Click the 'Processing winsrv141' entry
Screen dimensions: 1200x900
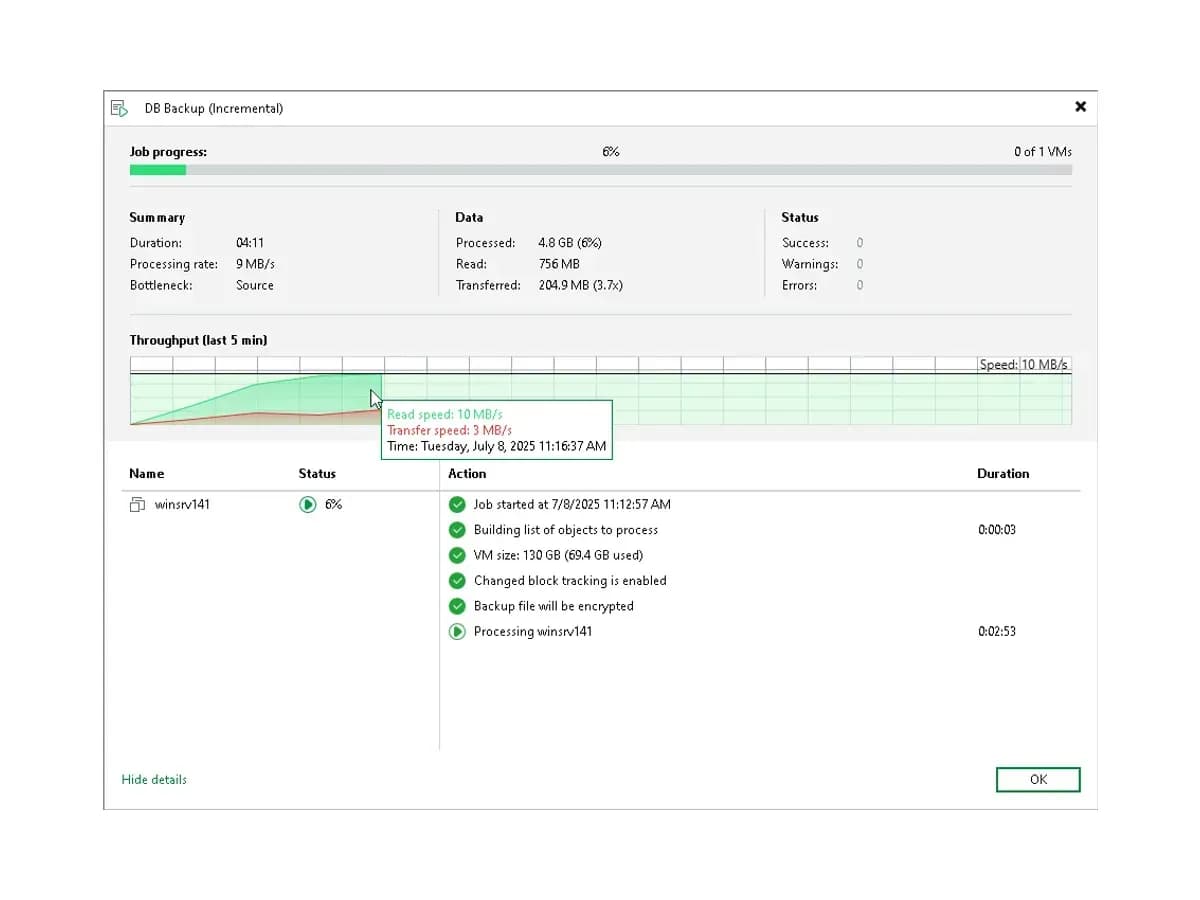pos(533,632)
